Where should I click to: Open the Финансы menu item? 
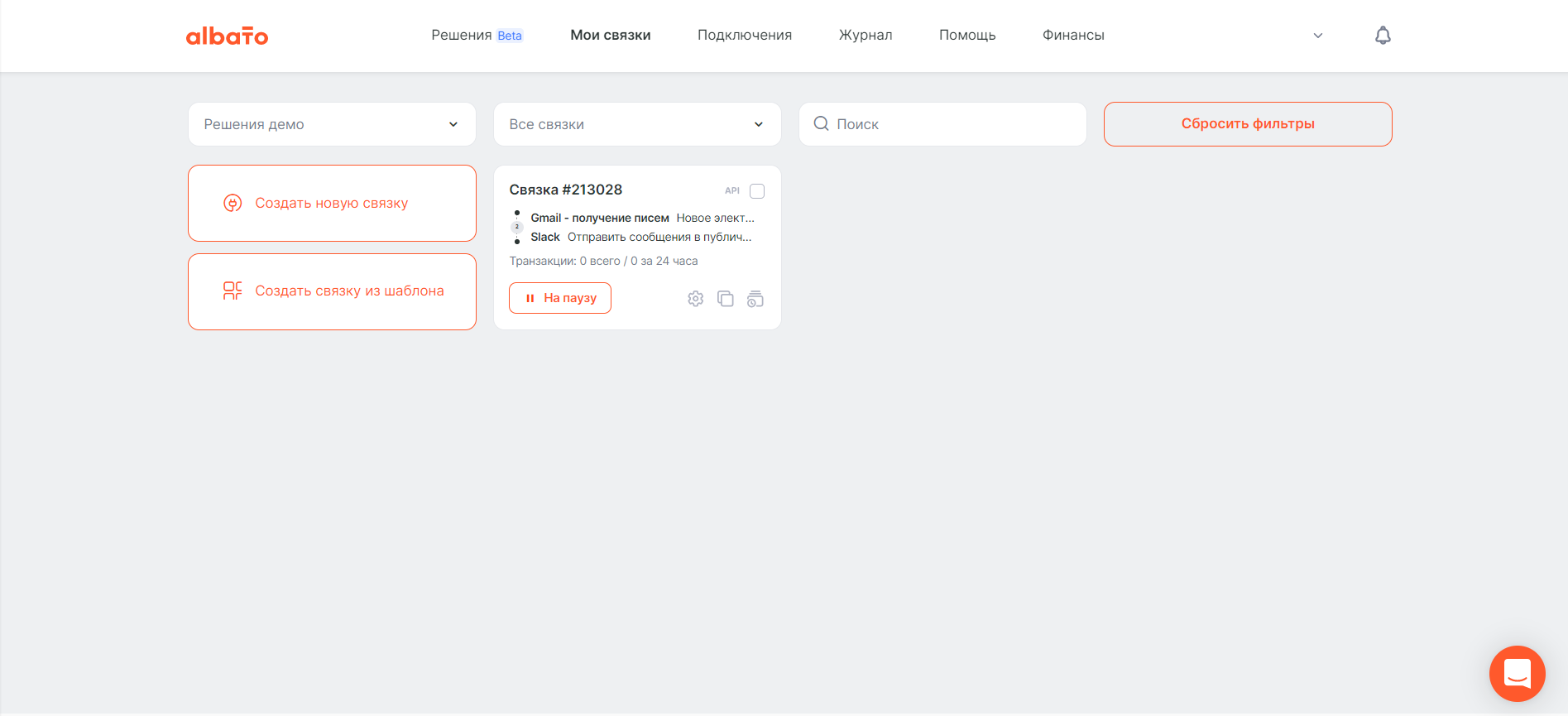click(1072, 36)
